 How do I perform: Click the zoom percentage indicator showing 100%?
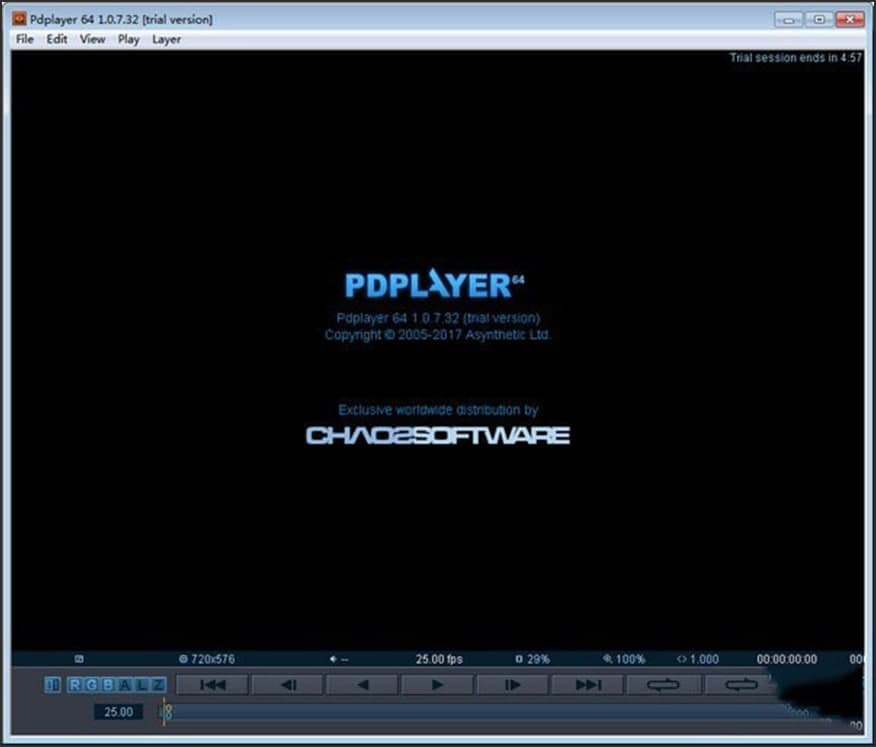[628, 659]
